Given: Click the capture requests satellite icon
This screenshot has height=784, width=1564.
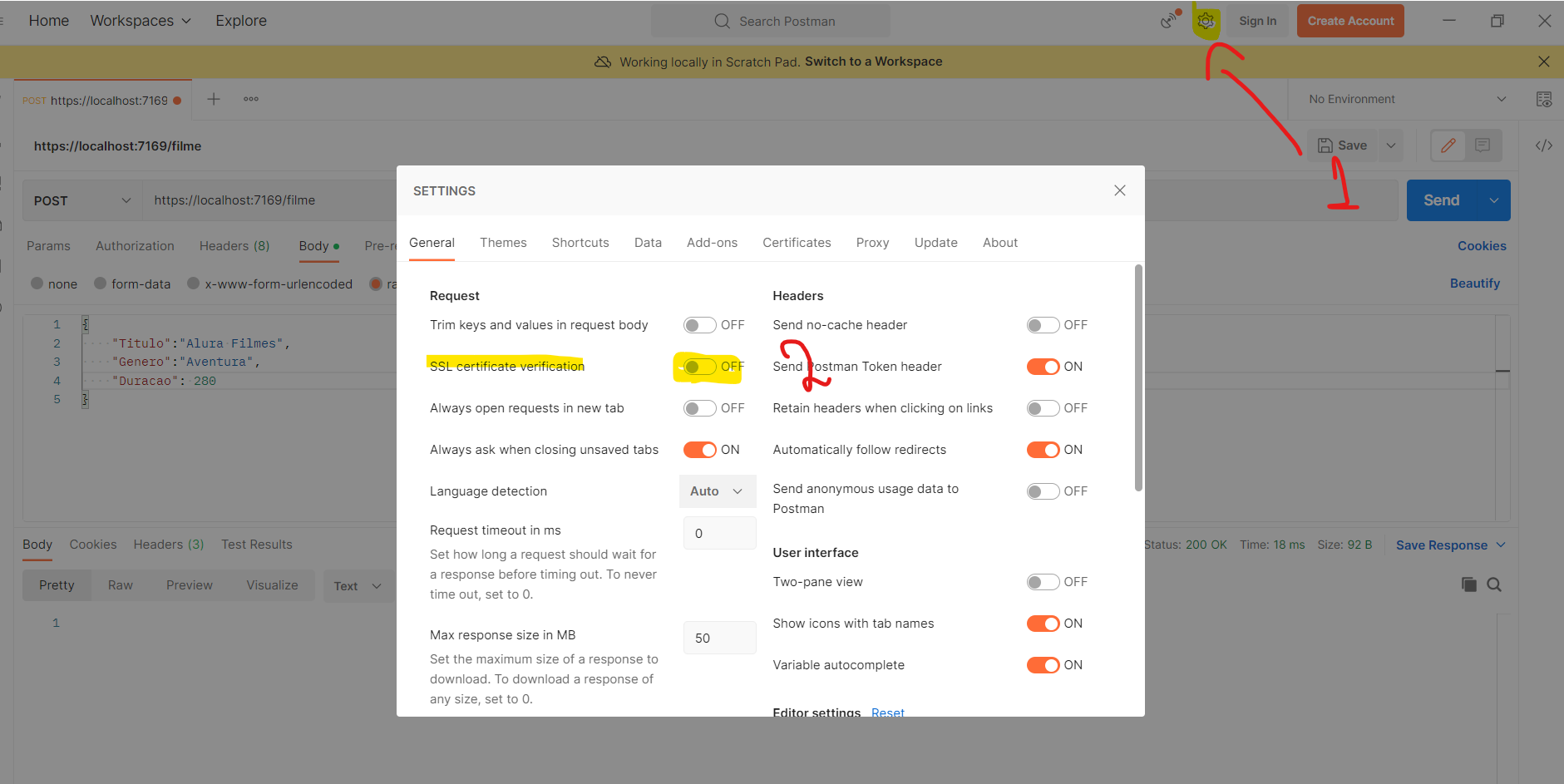Looking at the screenshot, I should [x=1170, y=20].
